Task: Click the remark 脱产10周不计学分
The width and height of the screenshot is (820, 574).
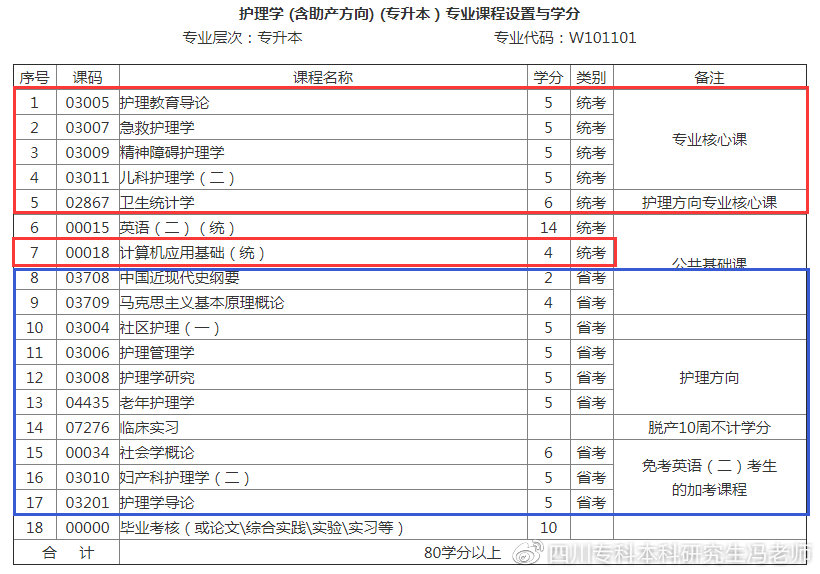Action: pos(709,428)
